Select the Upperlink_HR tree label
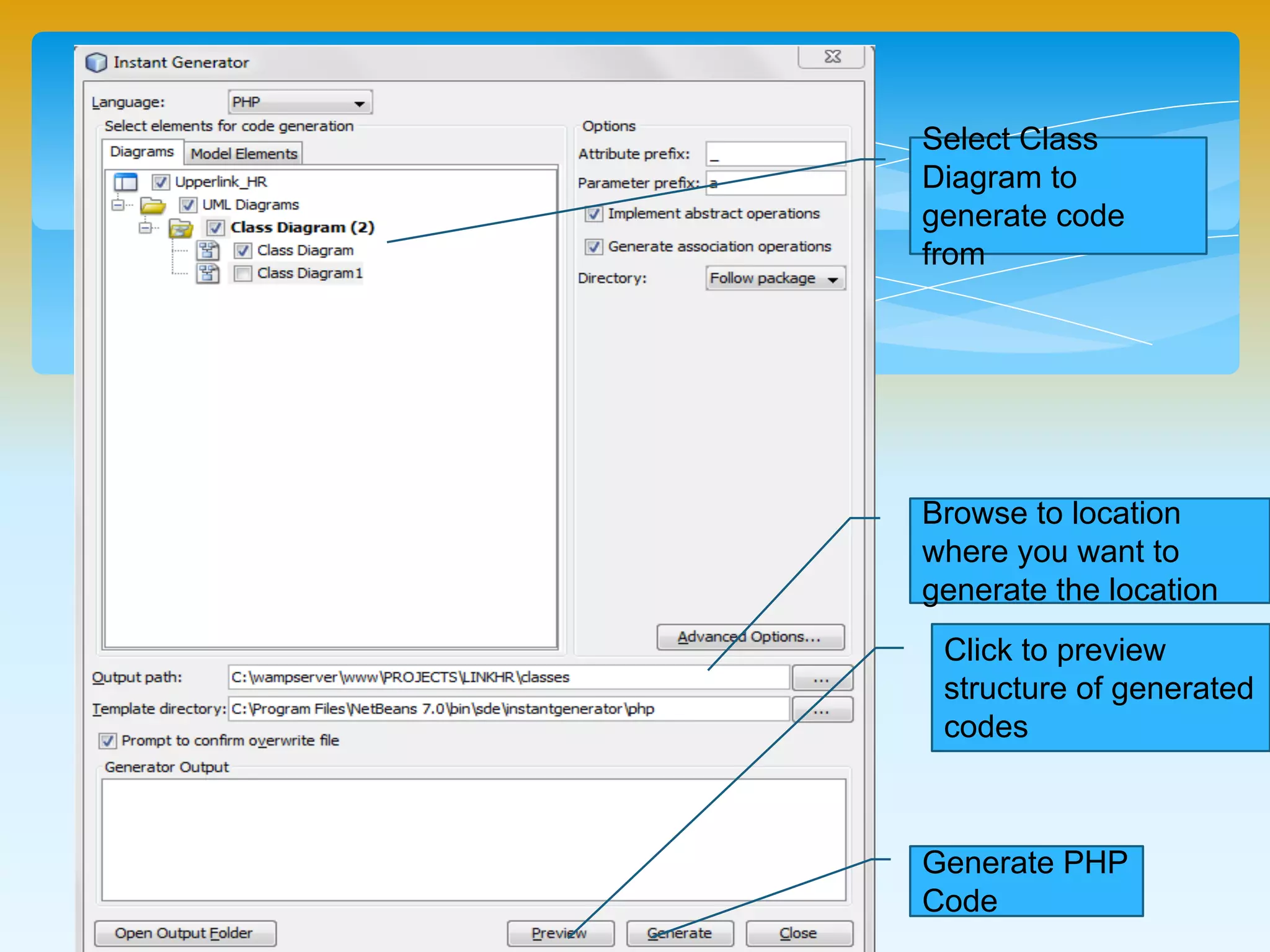This screenshot has height=952, width=1270. pos(221,182)
